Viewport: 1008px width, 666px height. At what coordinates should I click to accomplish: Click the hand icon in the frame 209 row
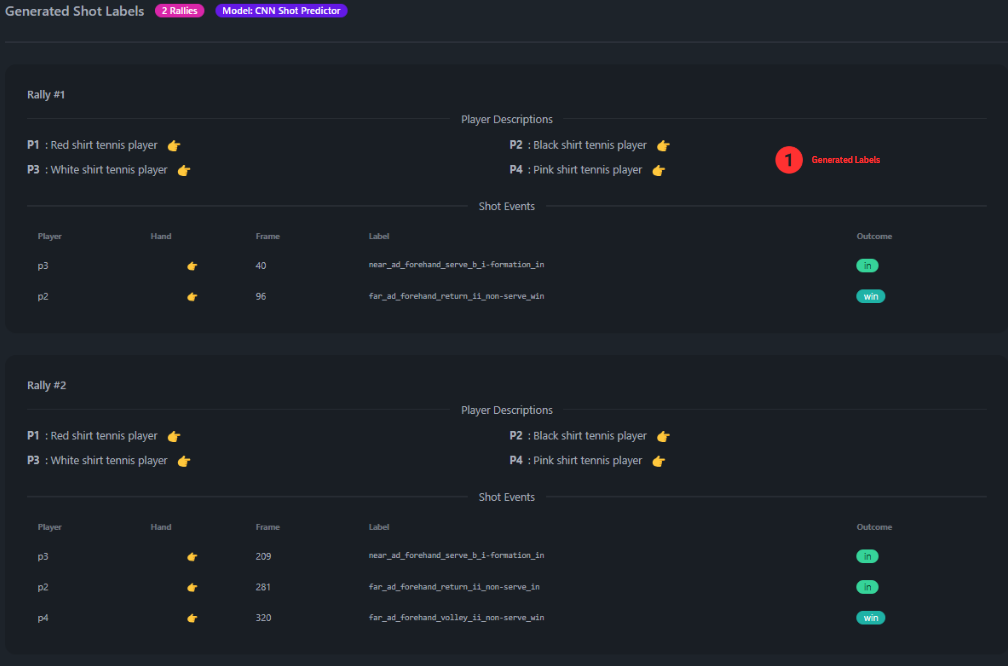(x=192, y=556)
